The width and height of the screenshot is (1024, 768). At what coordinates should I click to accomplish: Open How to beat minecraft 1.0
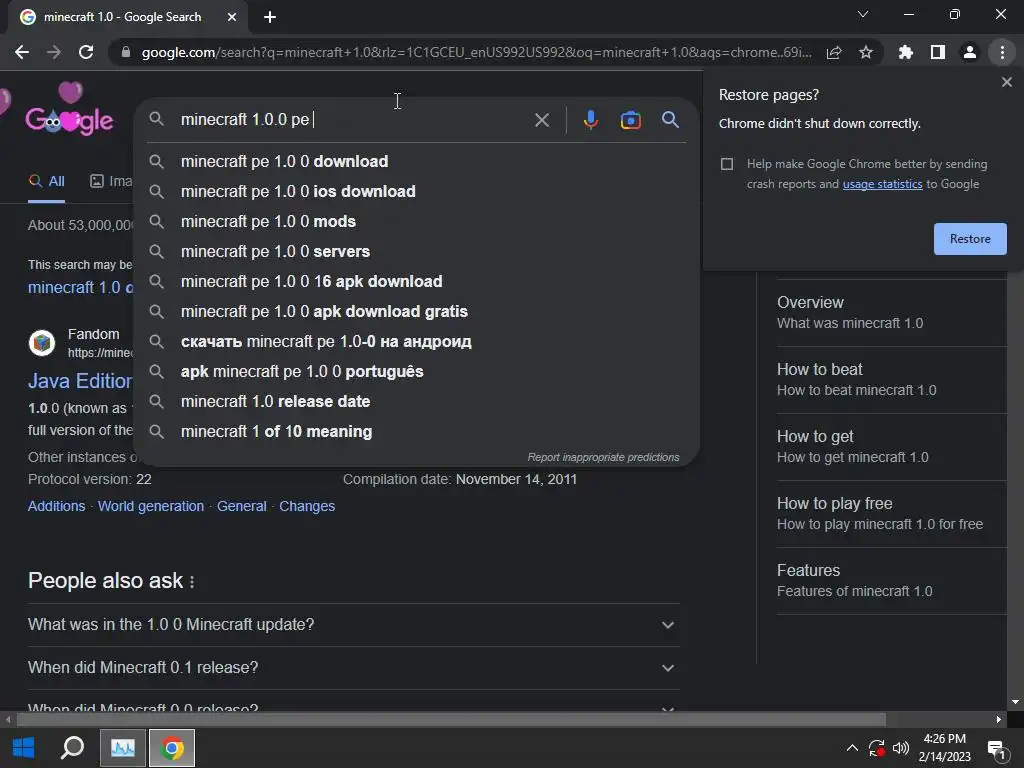tap(891, 379)
